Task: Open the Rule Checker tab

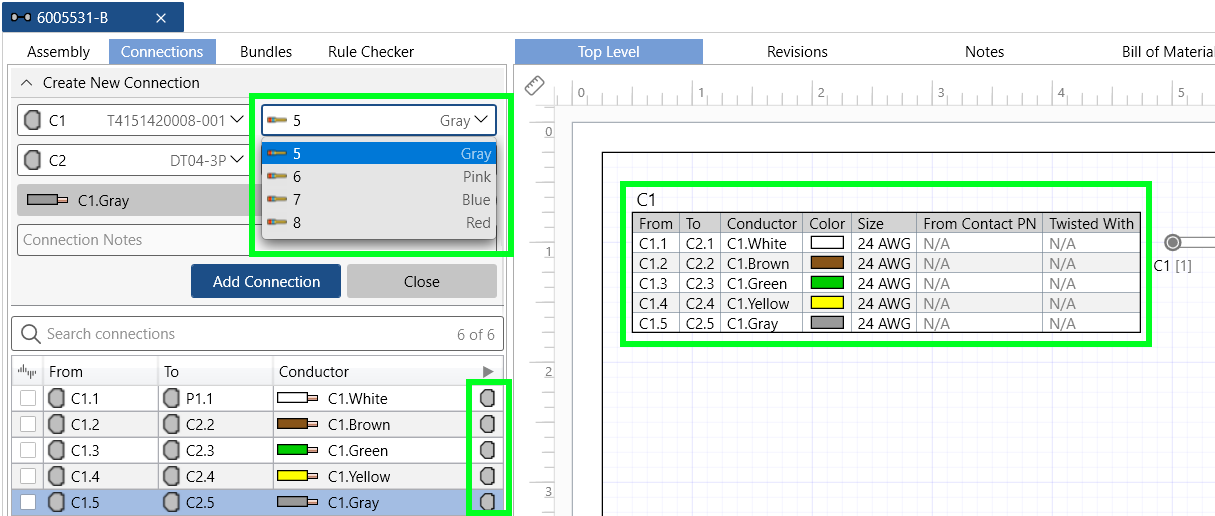Action: (x=371, y=52)
